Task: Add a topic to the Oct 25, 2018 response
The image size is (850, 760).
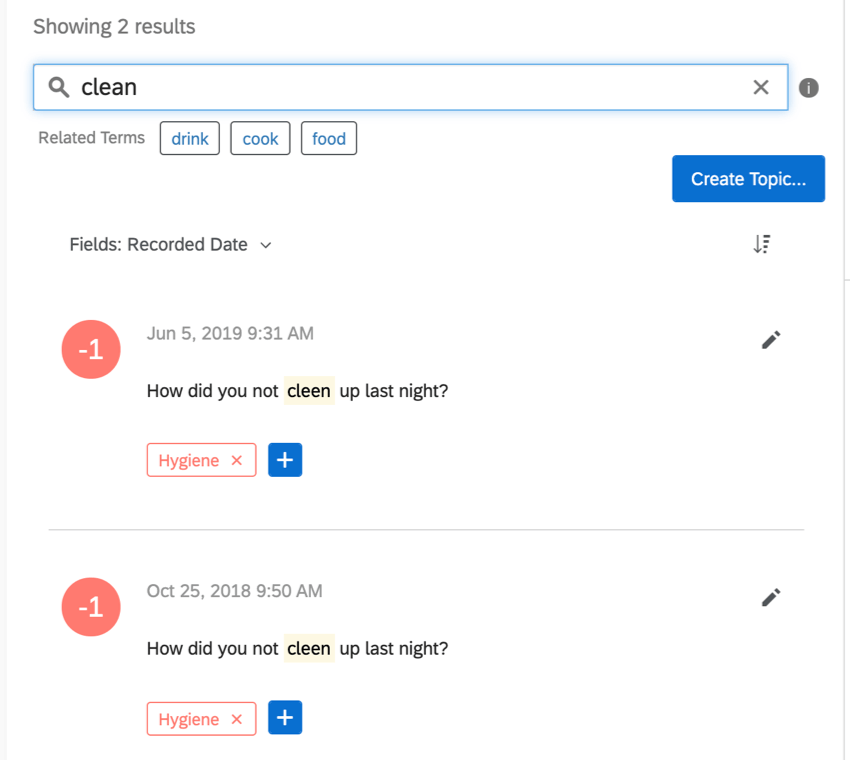Action: (x=285, y=718)
